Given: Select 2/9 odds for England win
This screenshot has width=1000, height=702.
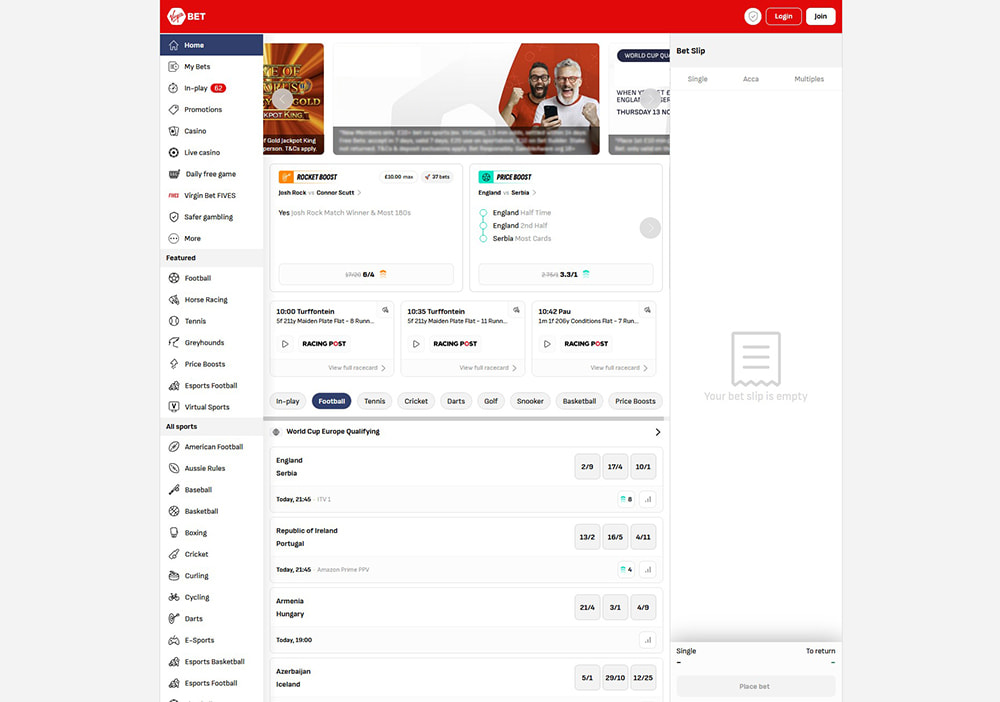Looking at the screenshot, I should coord(587,467).
